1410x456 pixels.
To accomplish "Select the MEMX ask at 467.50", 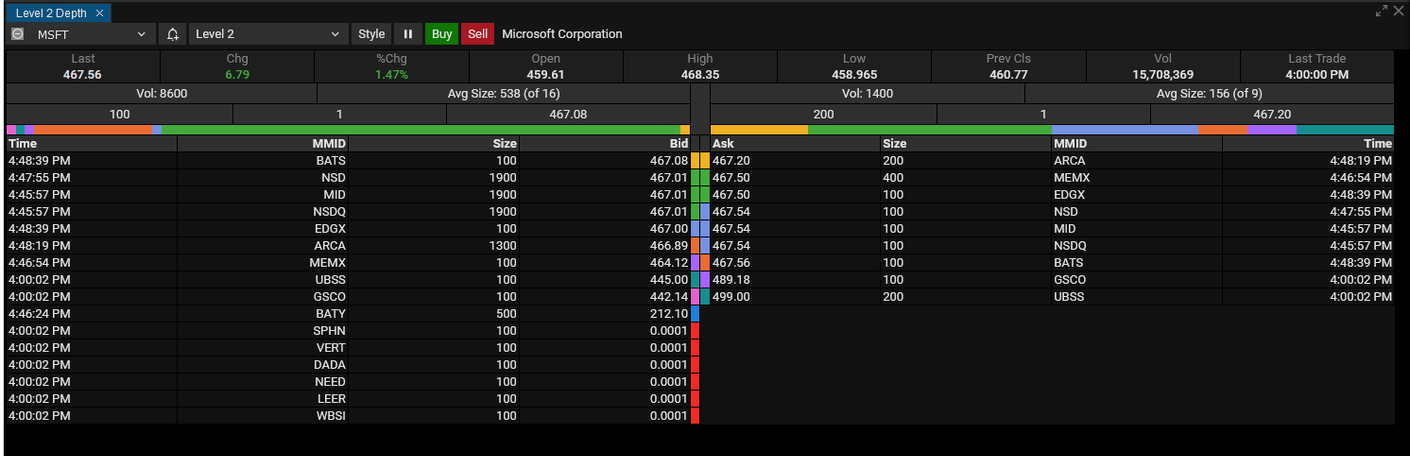I will [x=1052, y=177].
